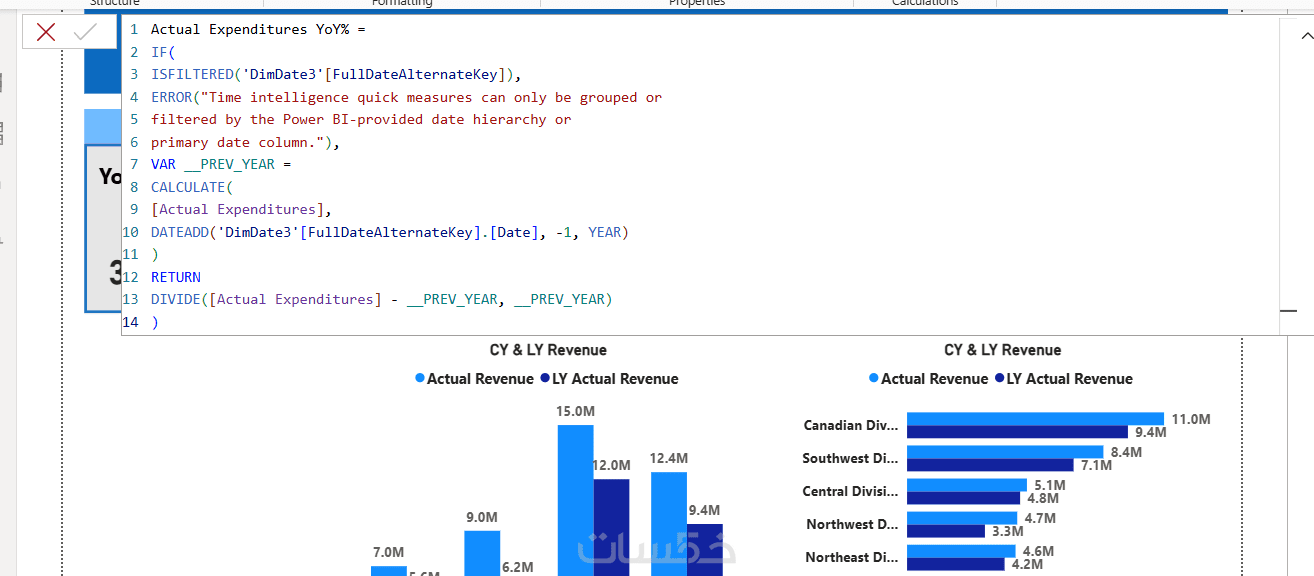Select the Southwest Division 7.1M LY bar

(x=990, y=465)
